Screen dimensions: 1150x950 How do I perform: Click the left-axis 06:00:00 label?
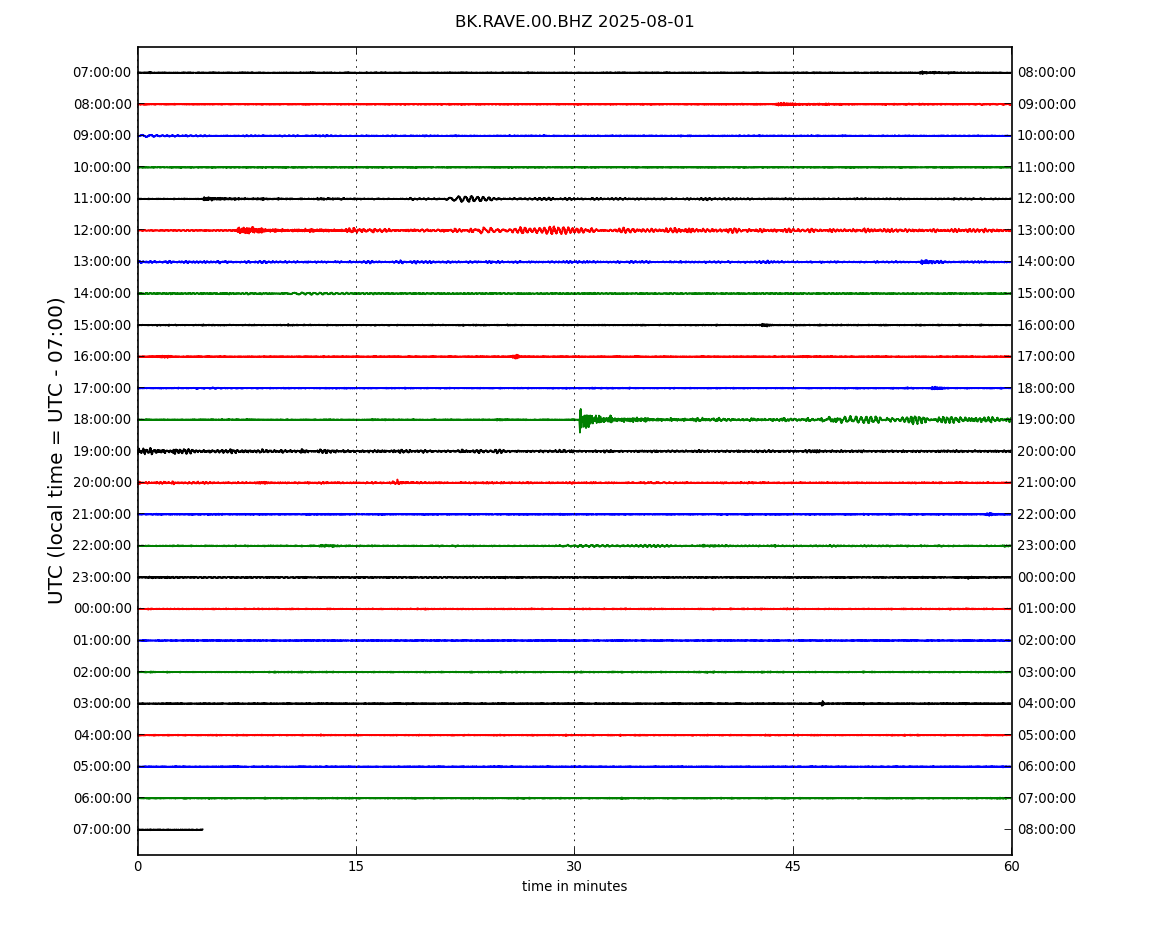pyautogui.click(x=103, y=798)
